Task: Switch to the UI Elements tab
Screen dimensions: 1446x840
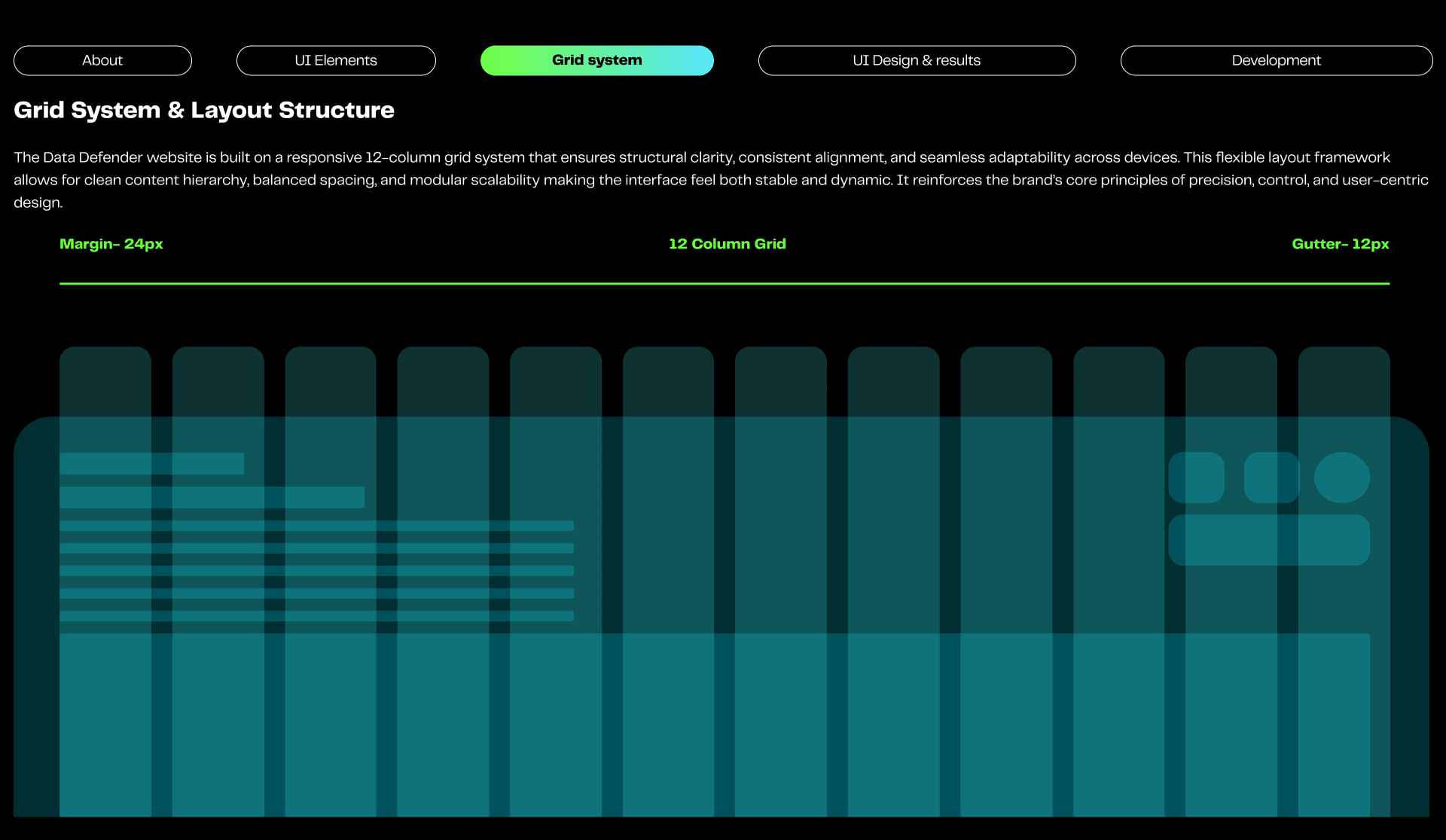Action: click(336, 60)
